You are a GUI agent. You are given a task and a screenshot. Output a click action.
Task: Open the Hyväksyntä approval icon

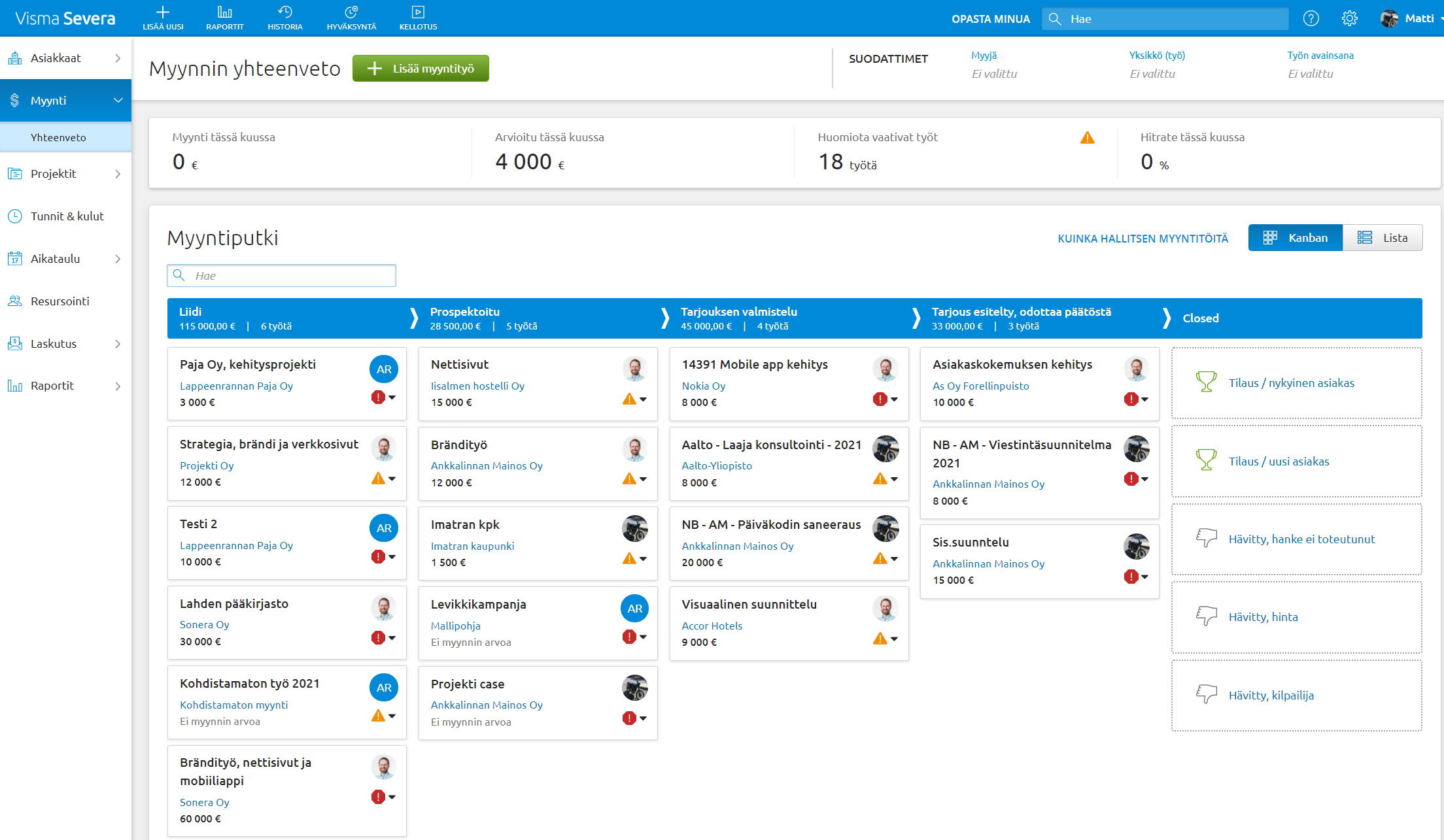click(x=351, y=12)
